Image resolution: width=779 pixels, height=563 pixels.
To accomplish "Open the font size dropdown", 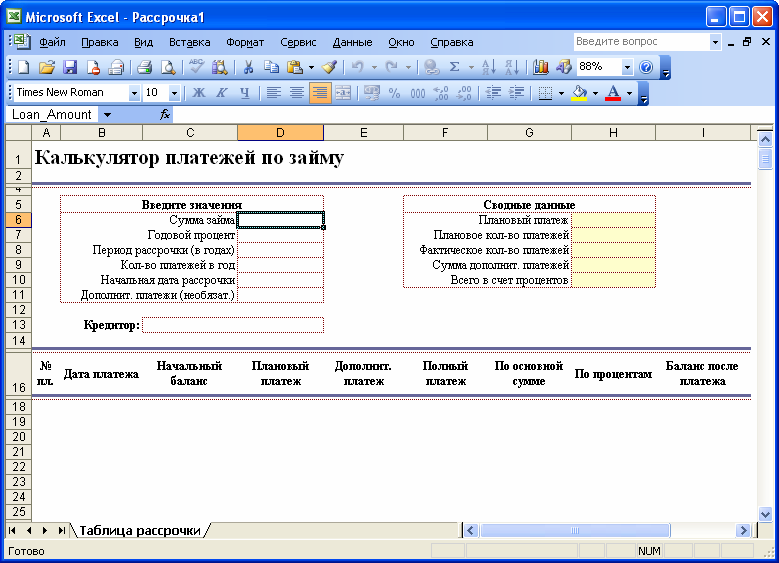I will click(174, 93).
